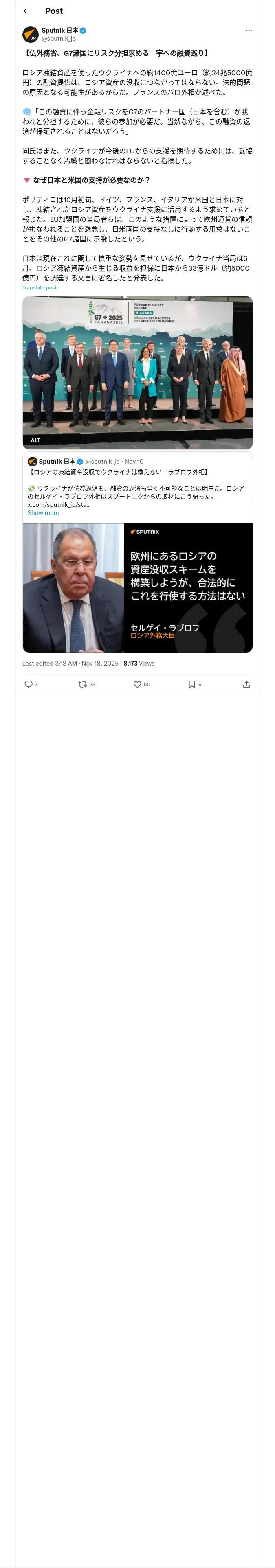This screenshot has height=1568, width=275.
Task: Open the G7 foreign ministers group photo
Action: coord(137,372)
